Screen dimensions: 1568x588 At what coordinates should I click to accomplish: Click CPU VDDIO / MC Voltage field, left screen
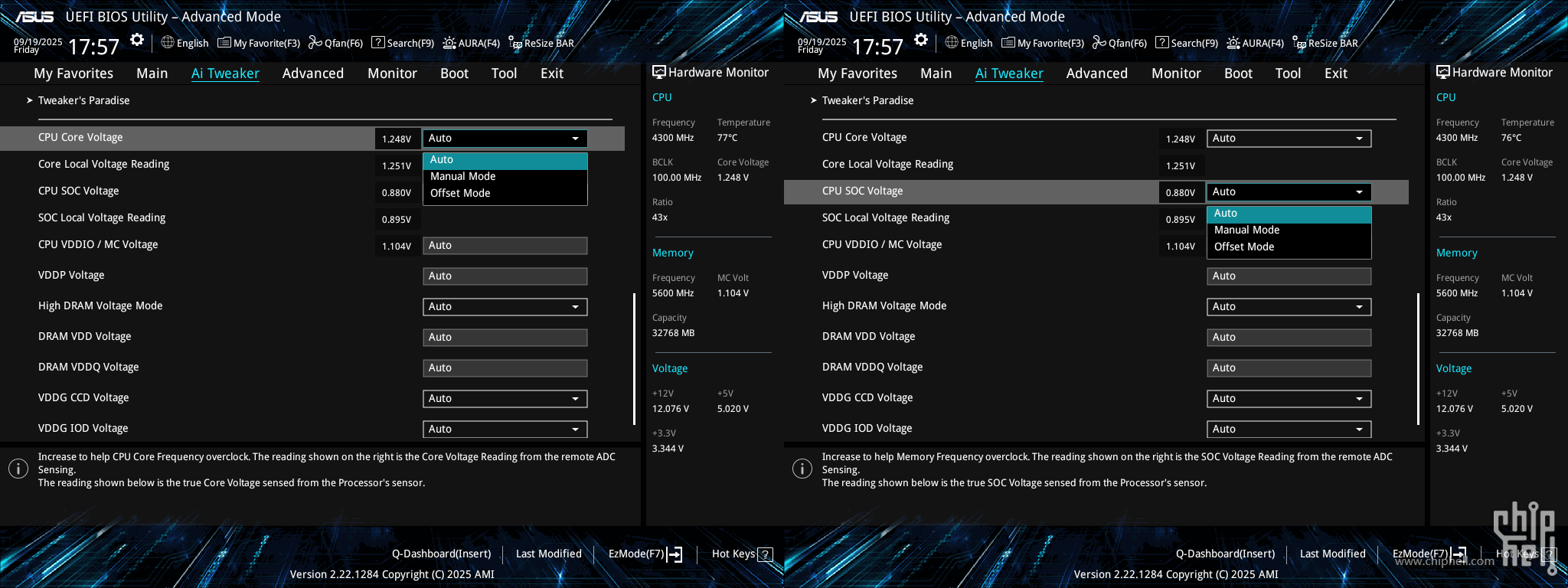[505, 246]
